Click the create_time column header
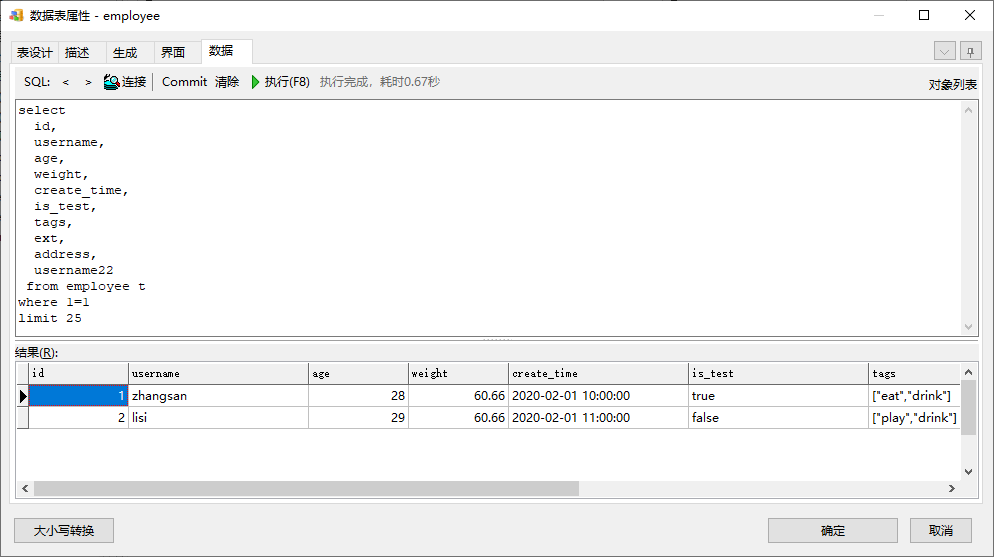The width and height of the screenshot is (994, 557). [598, 373]
